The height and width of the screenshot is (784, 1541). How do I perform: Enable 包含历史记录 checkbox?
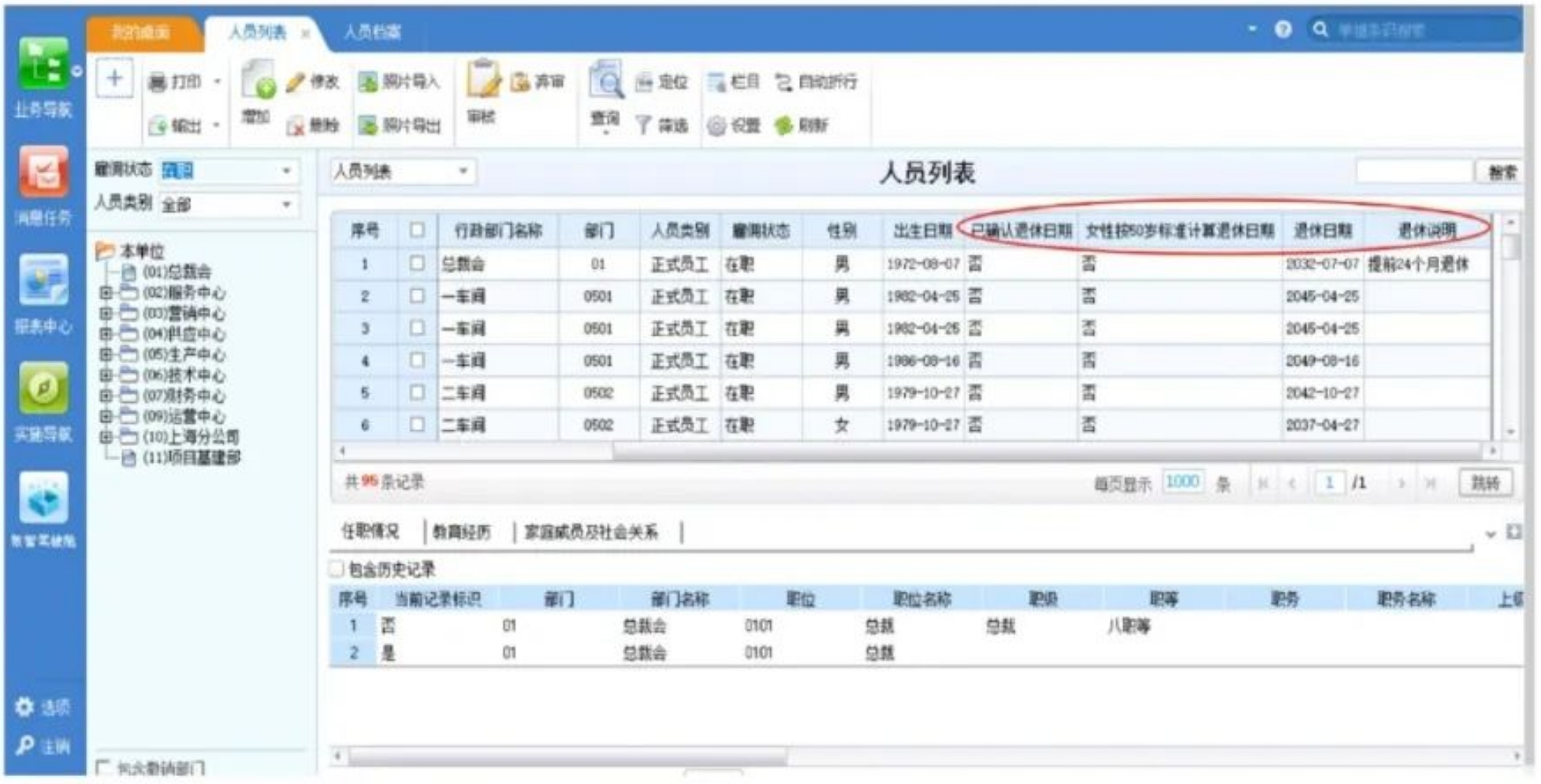[x=337, y=568]
